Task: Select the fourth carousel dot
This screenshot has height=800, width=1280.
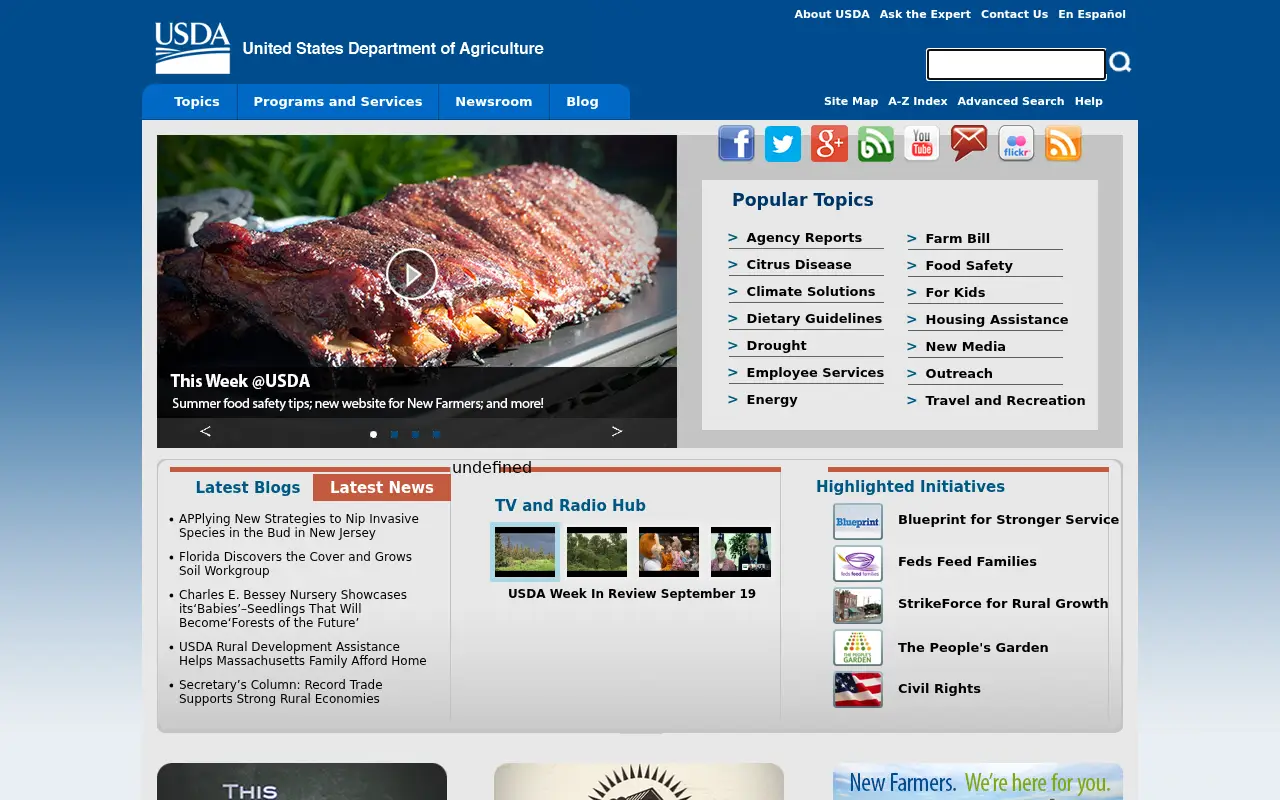Action: tap(436, 434)
